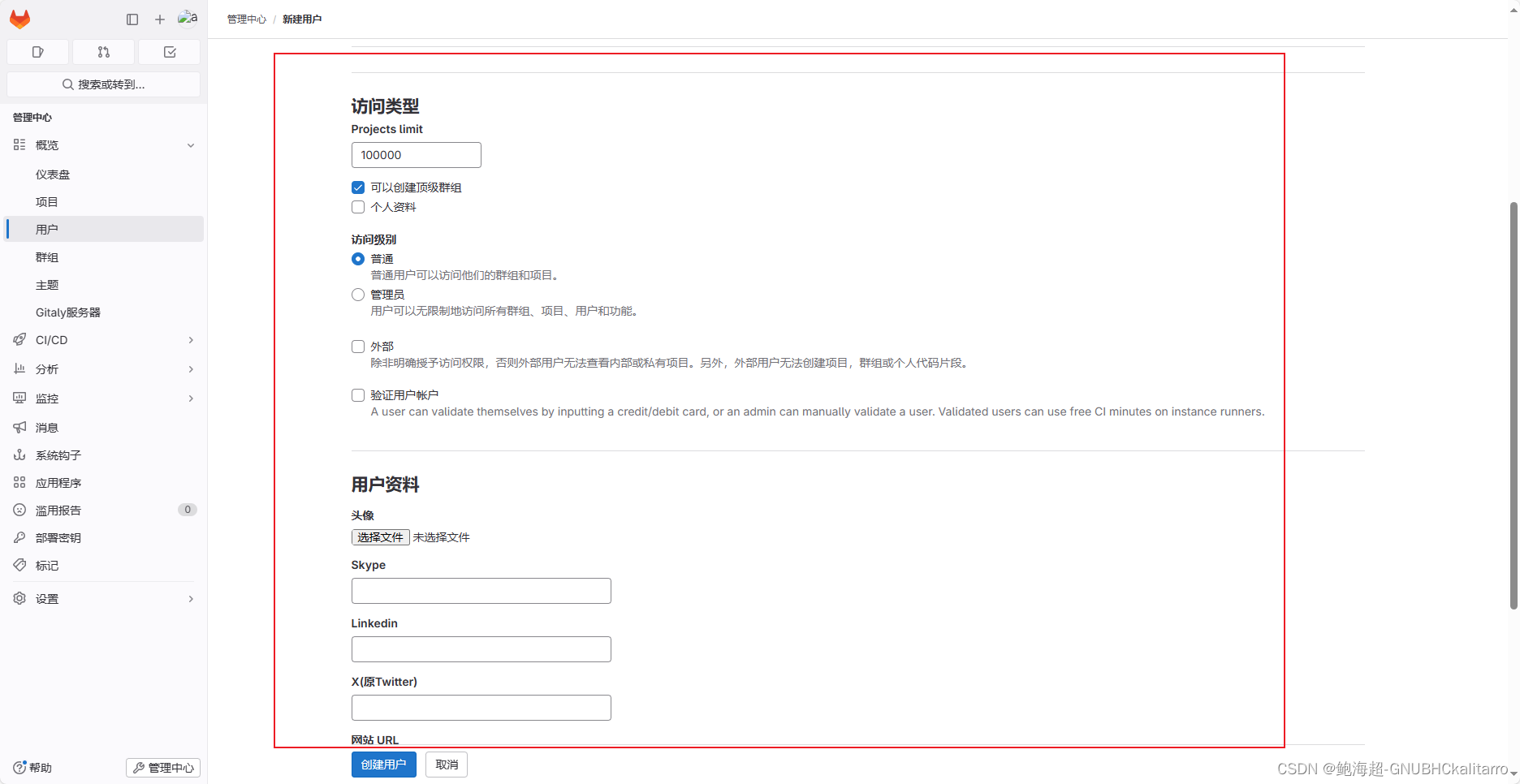
Task: Open 项目 in the sidebar
Action: (x=104, y=202)
